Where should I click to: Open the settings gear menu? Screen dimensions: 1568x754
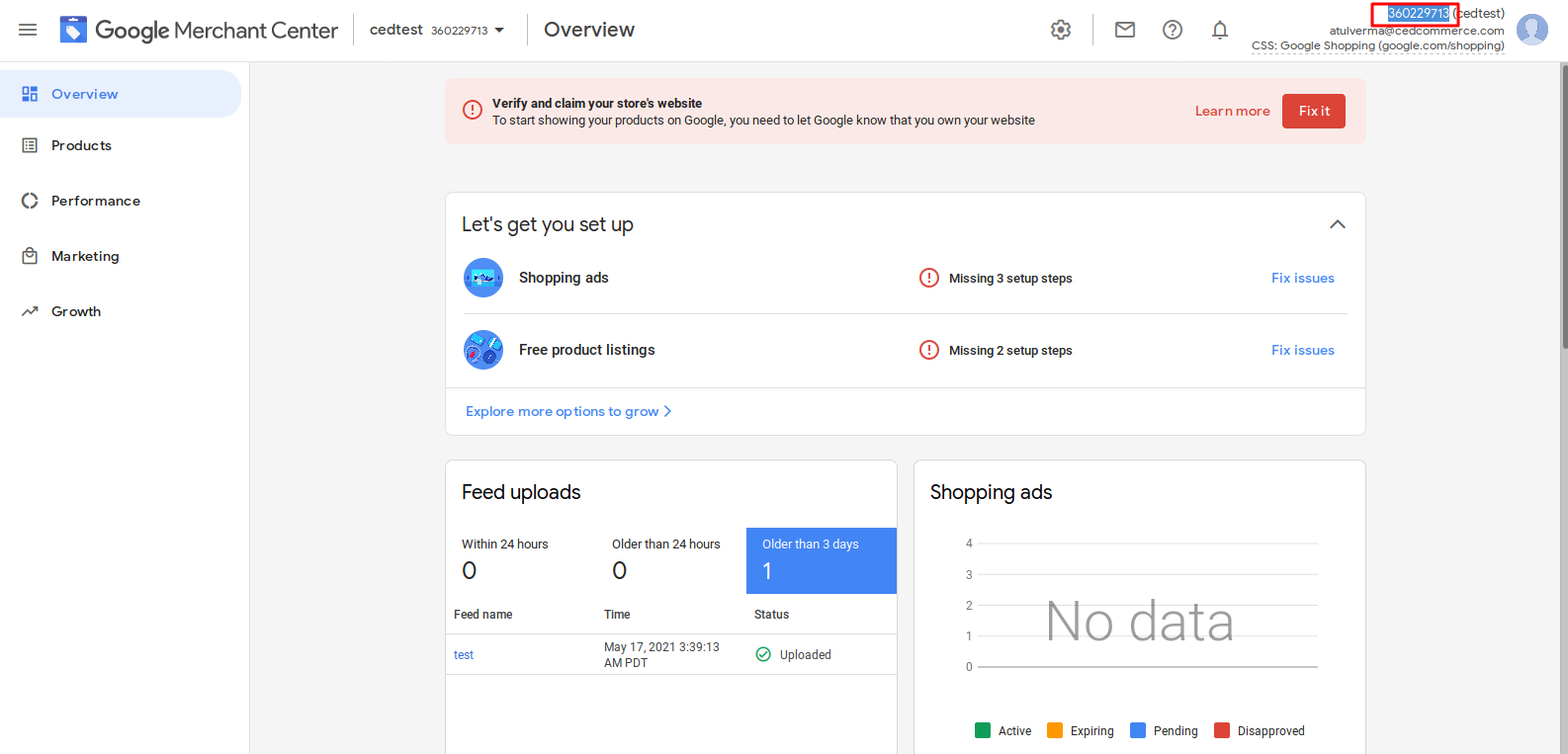pos(1061,30)
